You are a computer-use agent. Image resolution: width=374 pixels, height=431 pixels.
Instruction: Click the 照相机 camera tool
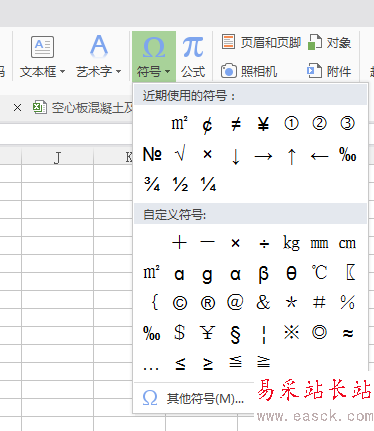pos(249,71)
